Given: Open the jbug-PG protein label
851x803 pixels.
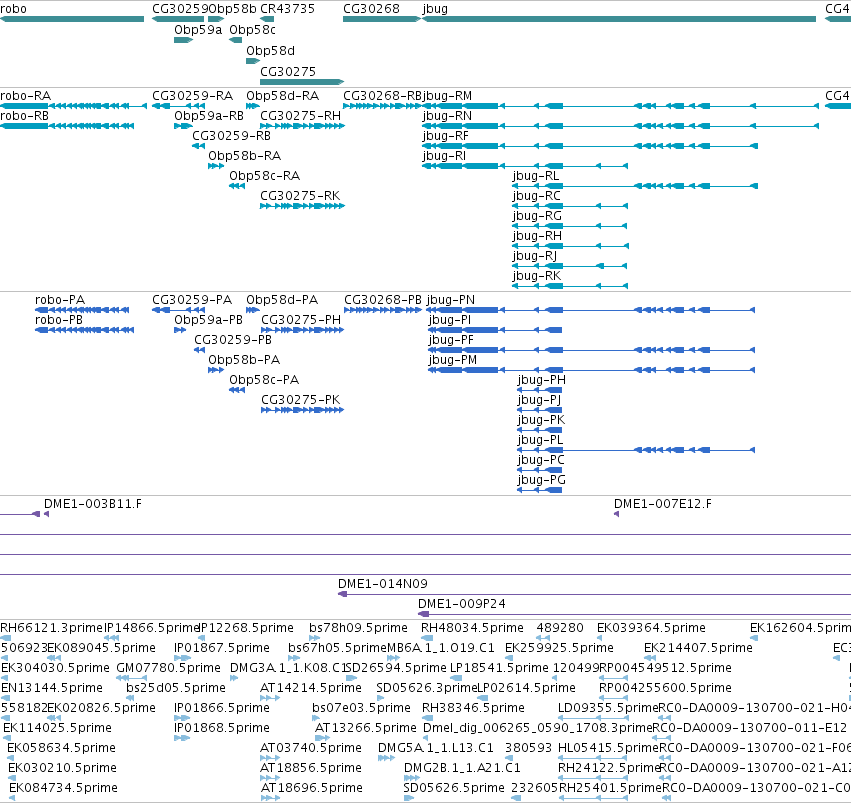Looking at the screenshot, I should click(x=541, y=480).
